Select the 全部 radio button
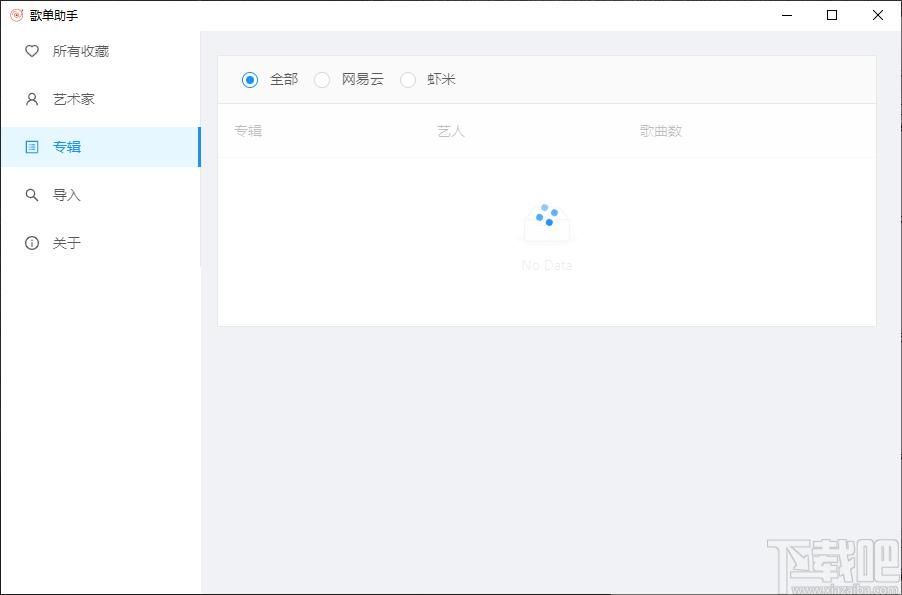Screen dimensions: 902x595 [x=250, y=79]
